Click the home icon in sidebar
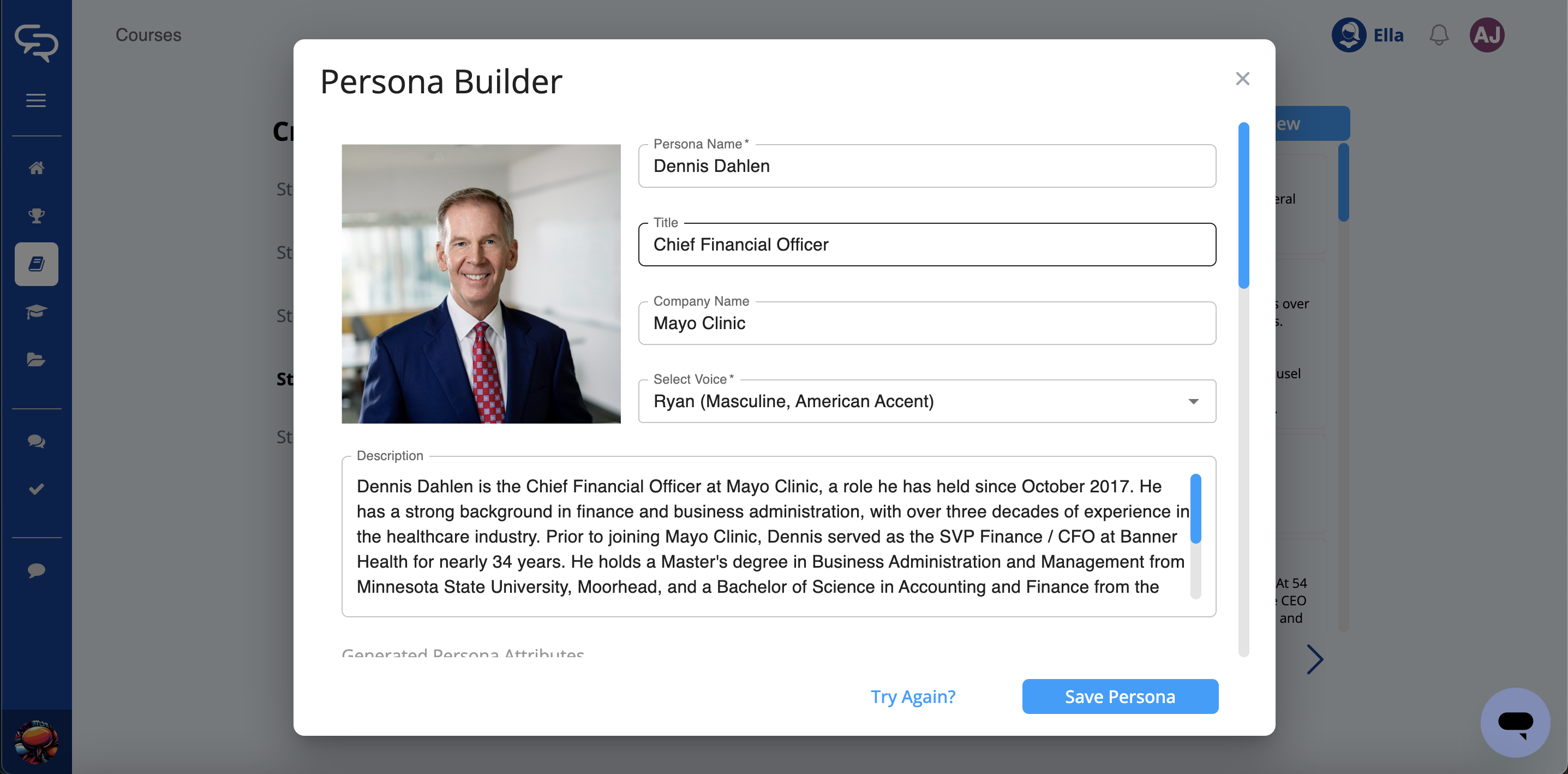This screenshot has height=774, width=1568. coord(37,168)
